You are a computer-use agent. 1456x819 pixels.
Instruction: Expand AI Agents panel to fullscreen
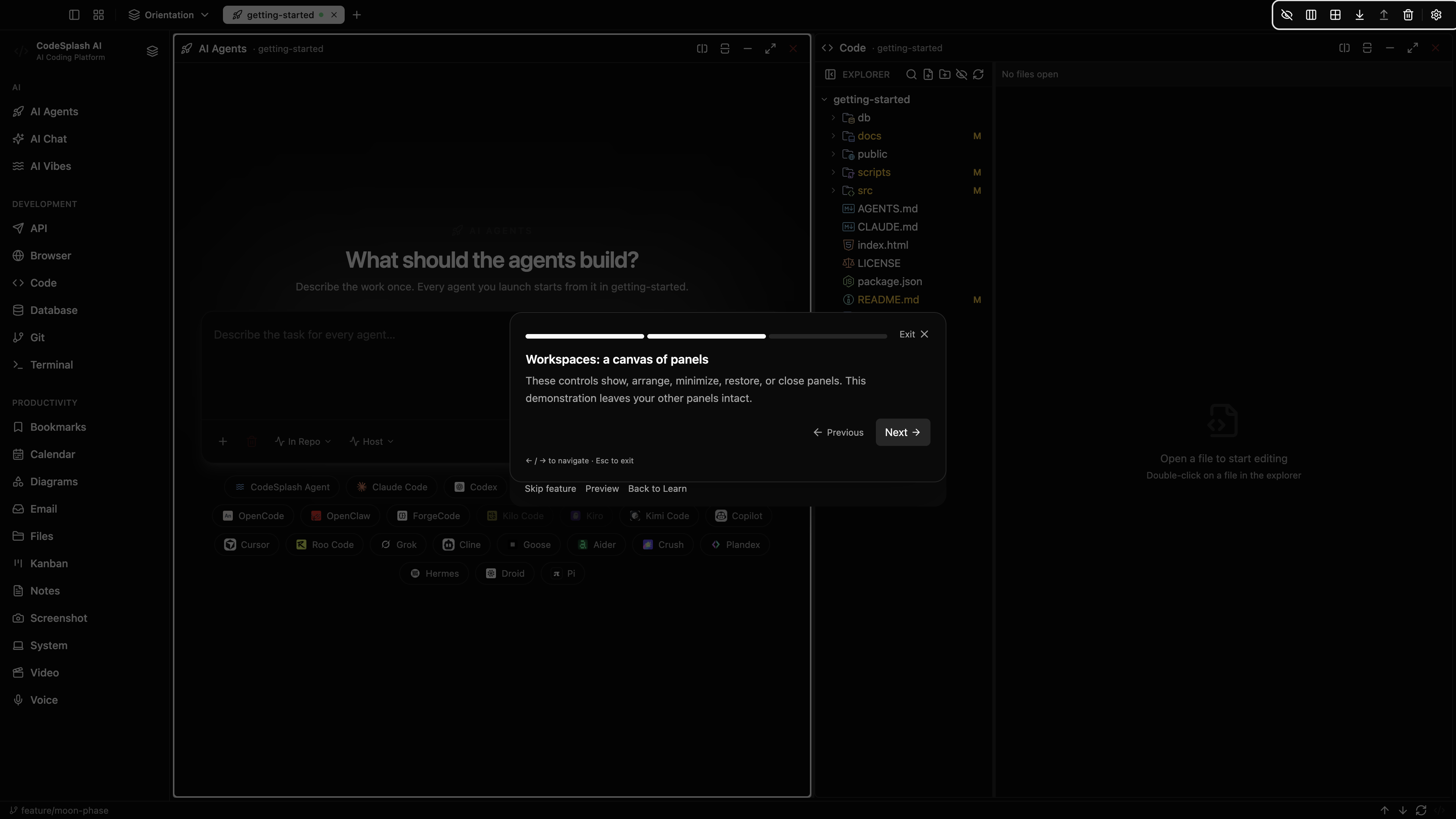click(770, 49)
